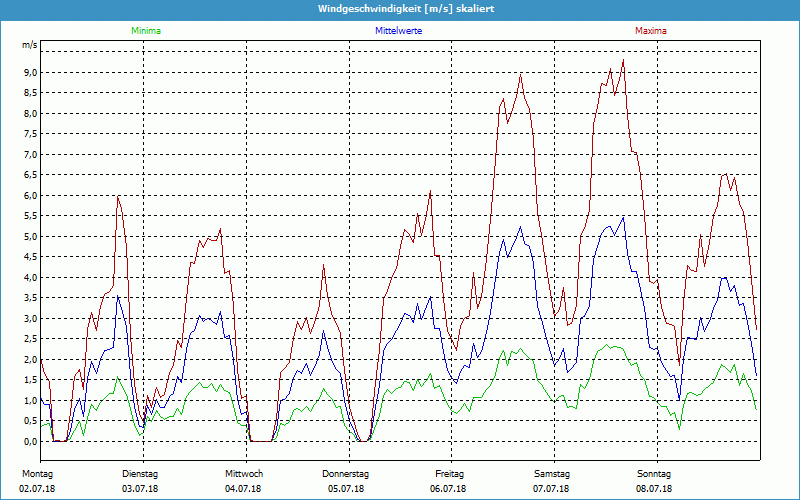This screenshot has height=500, width=800.
Task: Click the date 07.07.18
Action: (x=551, y=489)
